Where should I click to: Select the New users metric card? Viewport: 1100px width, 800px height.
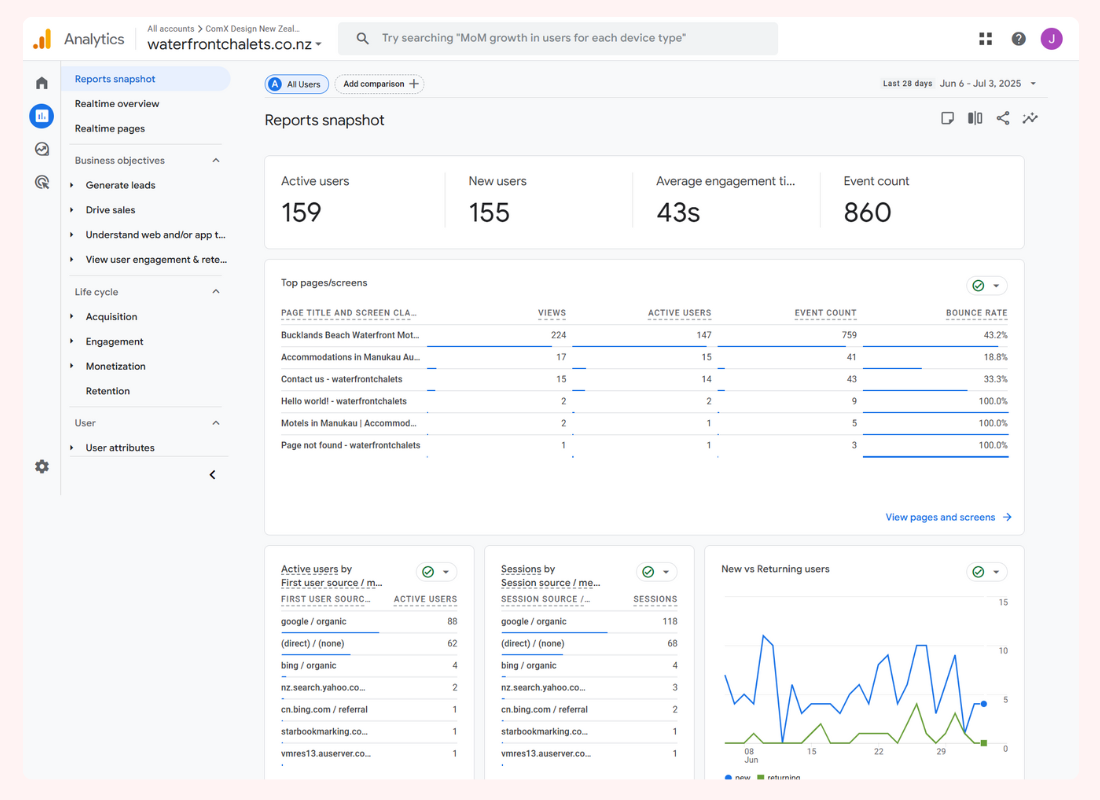(x=540, y=201)
